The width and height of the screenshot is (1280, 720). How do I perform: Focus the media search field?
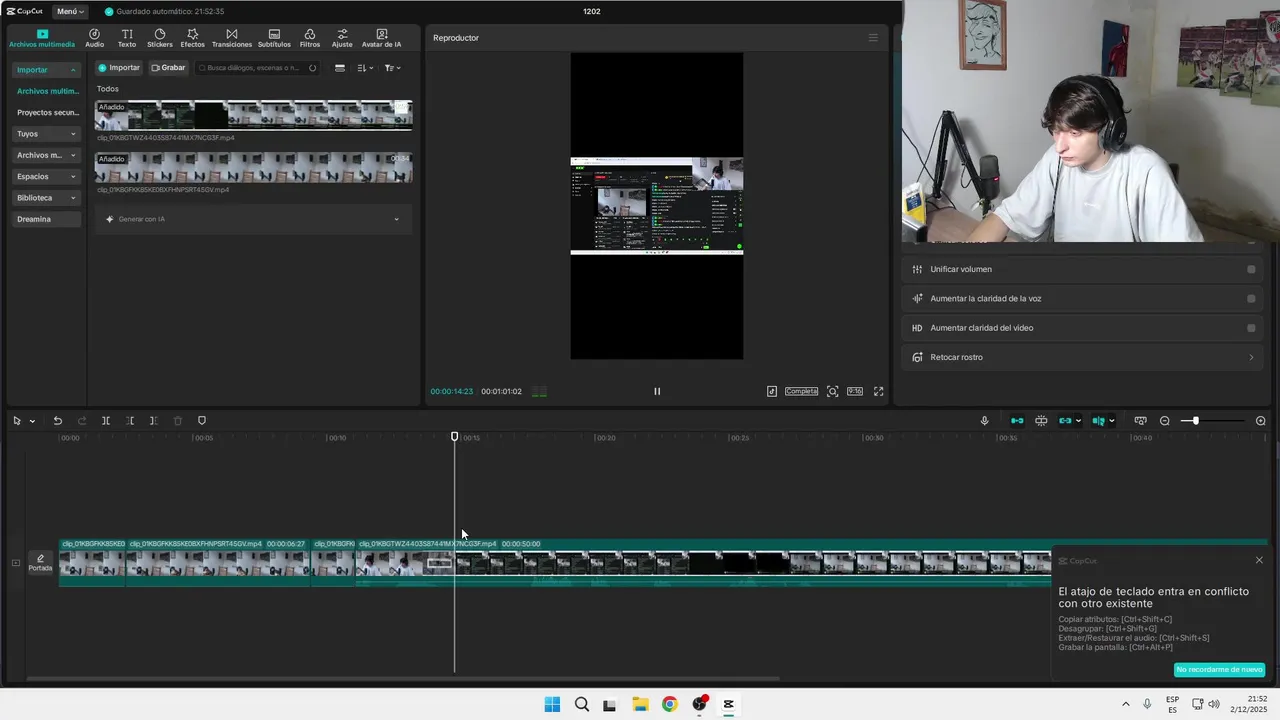[x=258, y=68]
